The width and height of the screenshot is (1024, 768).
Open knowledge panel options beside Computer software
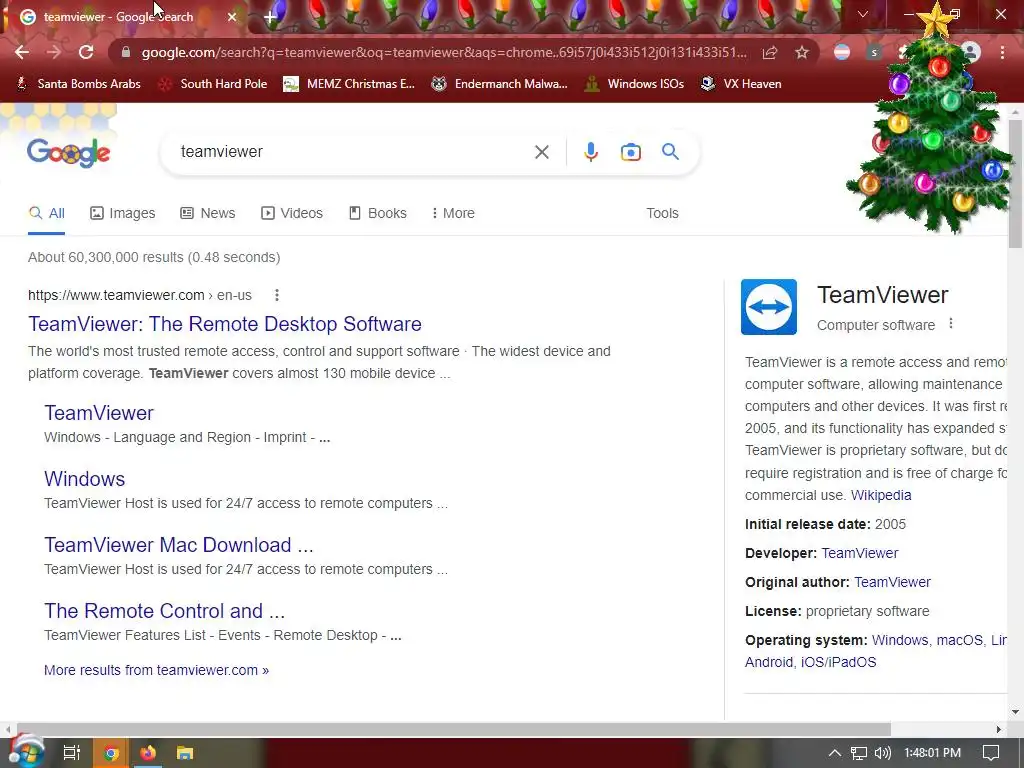(x=951, y=323)
